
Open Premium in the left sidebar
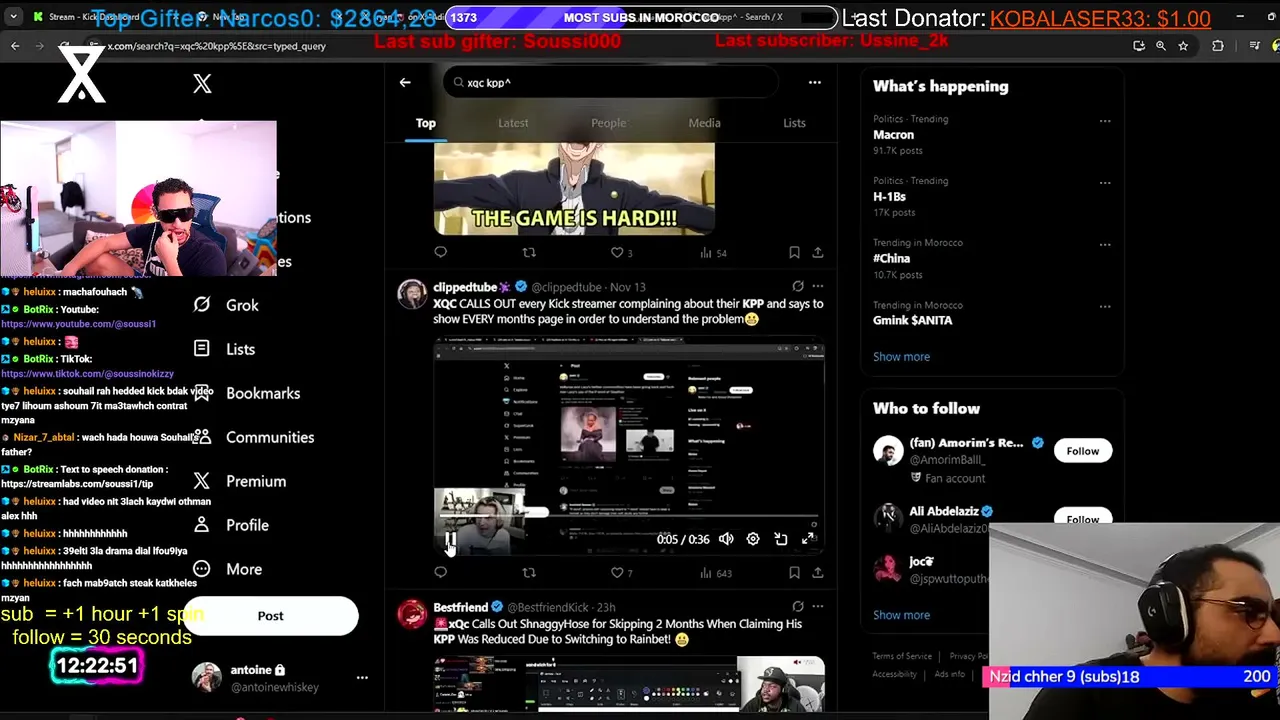239,481
